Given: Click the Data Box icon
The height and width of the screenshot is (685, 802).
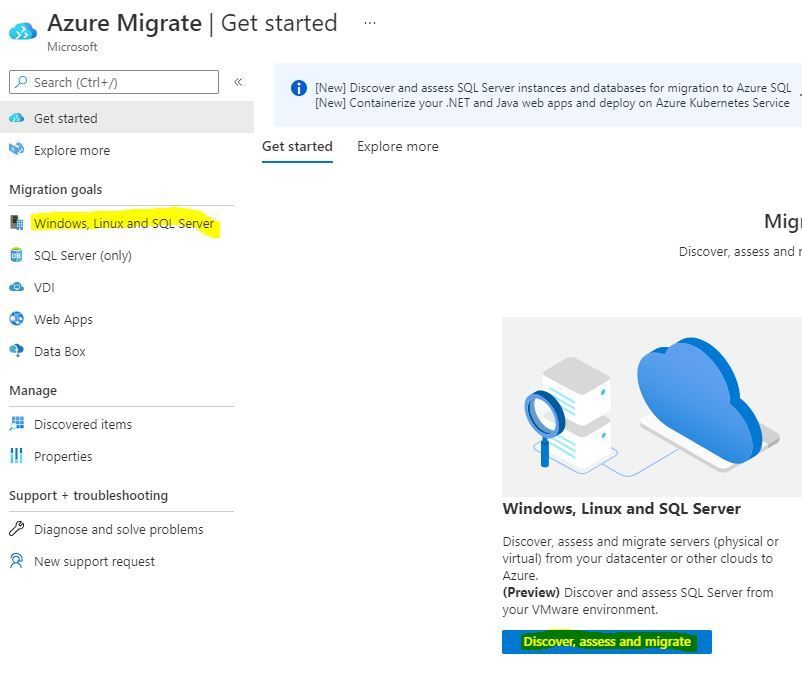Looking at the screenshot, I should pyautogui.click(x=16, y=351).
